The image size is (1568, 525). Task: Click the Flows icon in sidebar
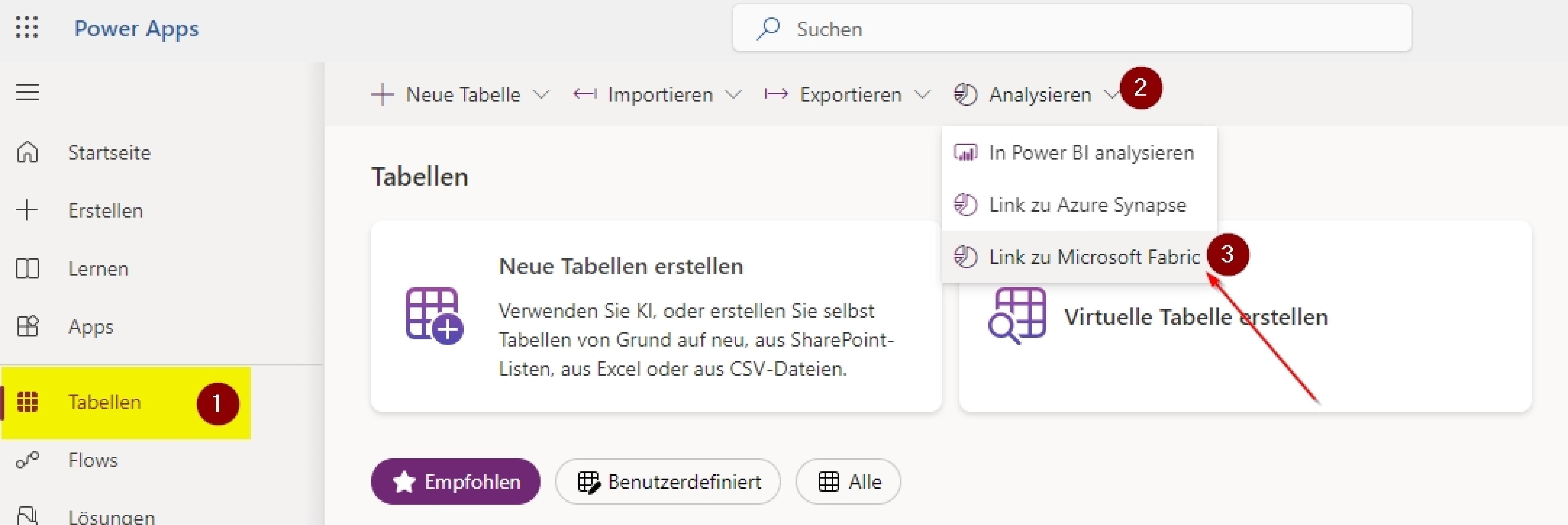(27, 460)
